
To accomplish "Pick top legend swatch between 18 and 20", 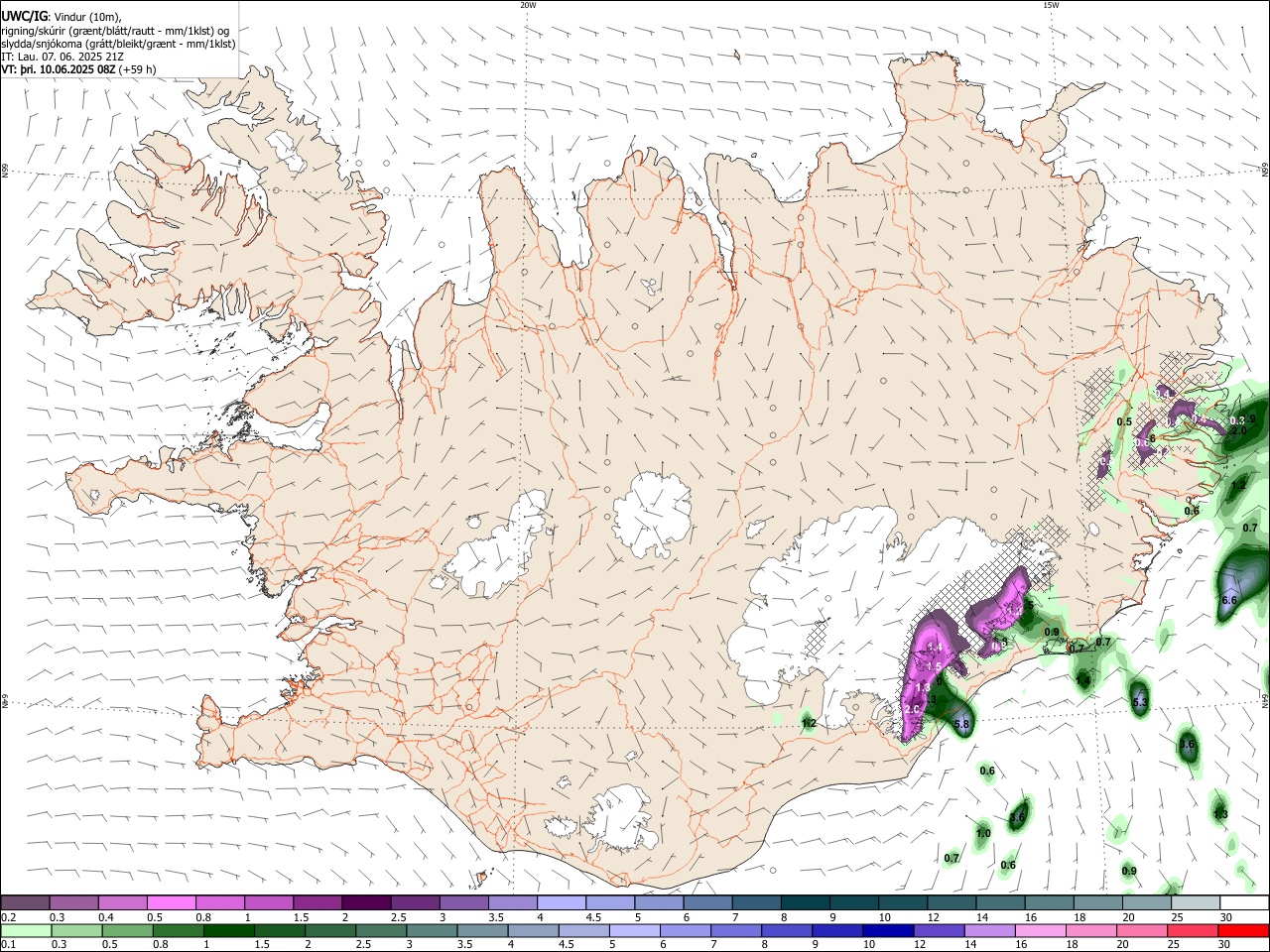I will (x=1098, y=902).
